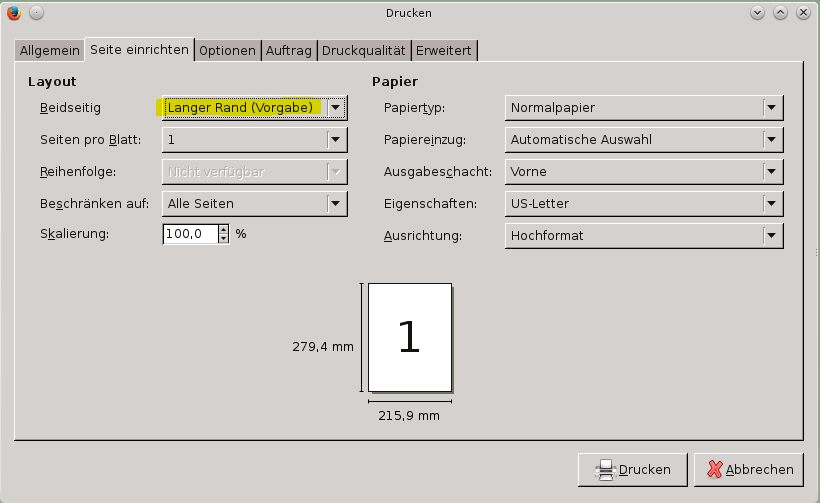
Task: Click the page preview thumbnail
Action: 410,337
